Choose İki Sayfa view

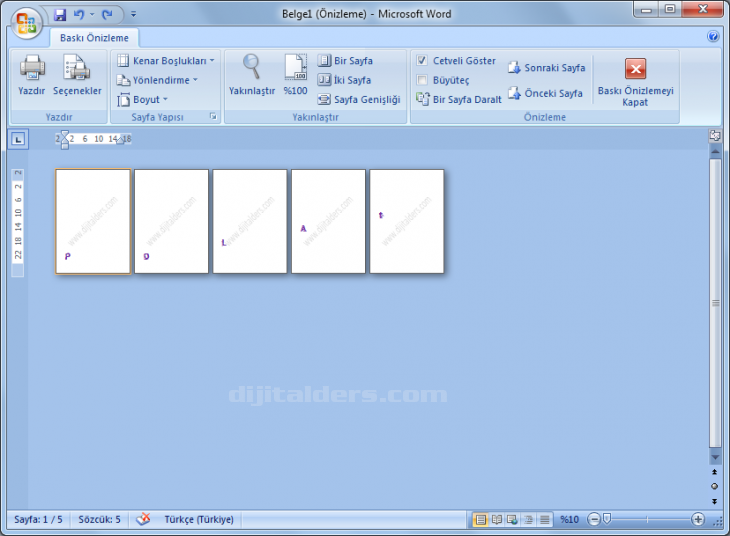345,80
